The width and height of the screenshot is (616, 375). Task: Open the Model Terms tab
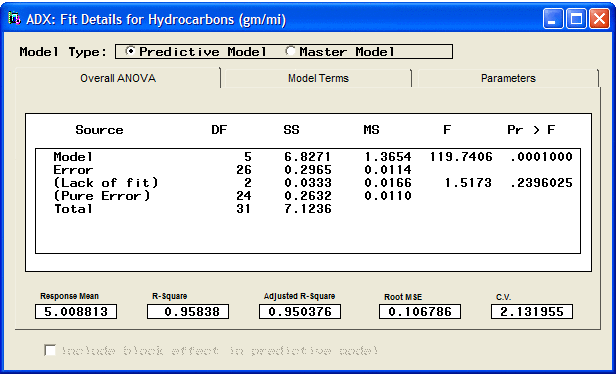pos(318,78)
